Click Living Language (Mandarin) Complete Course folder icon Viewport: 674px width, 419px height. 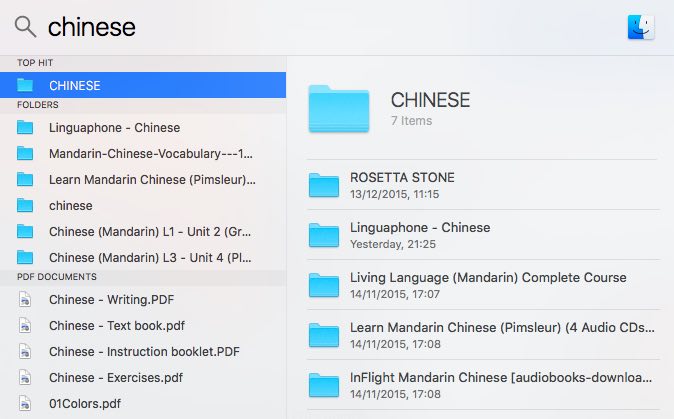point(324,285)
